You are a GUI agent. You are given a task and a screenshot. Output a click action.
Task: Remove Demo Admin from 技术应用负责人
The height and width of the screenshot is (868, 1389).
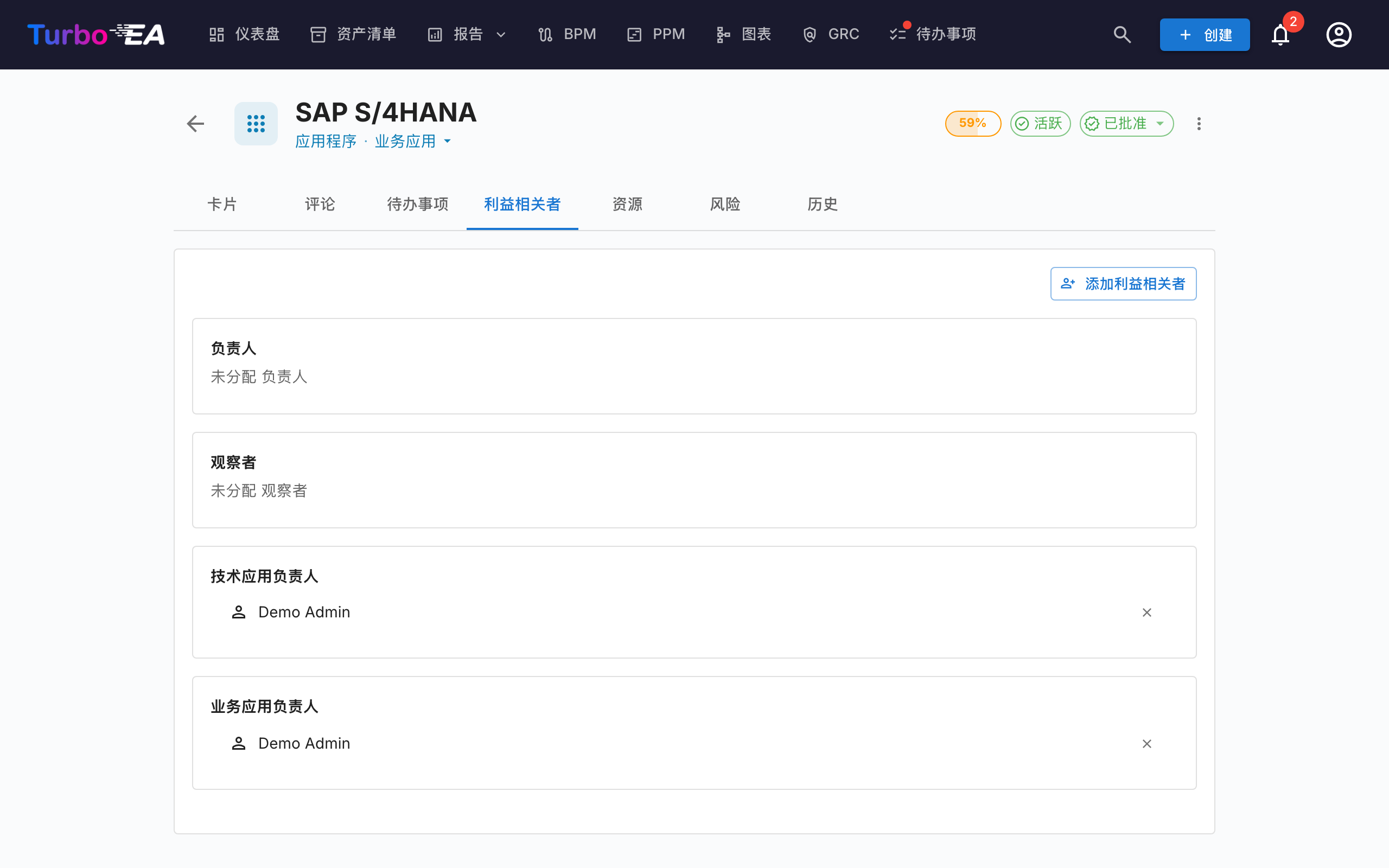1147,612
